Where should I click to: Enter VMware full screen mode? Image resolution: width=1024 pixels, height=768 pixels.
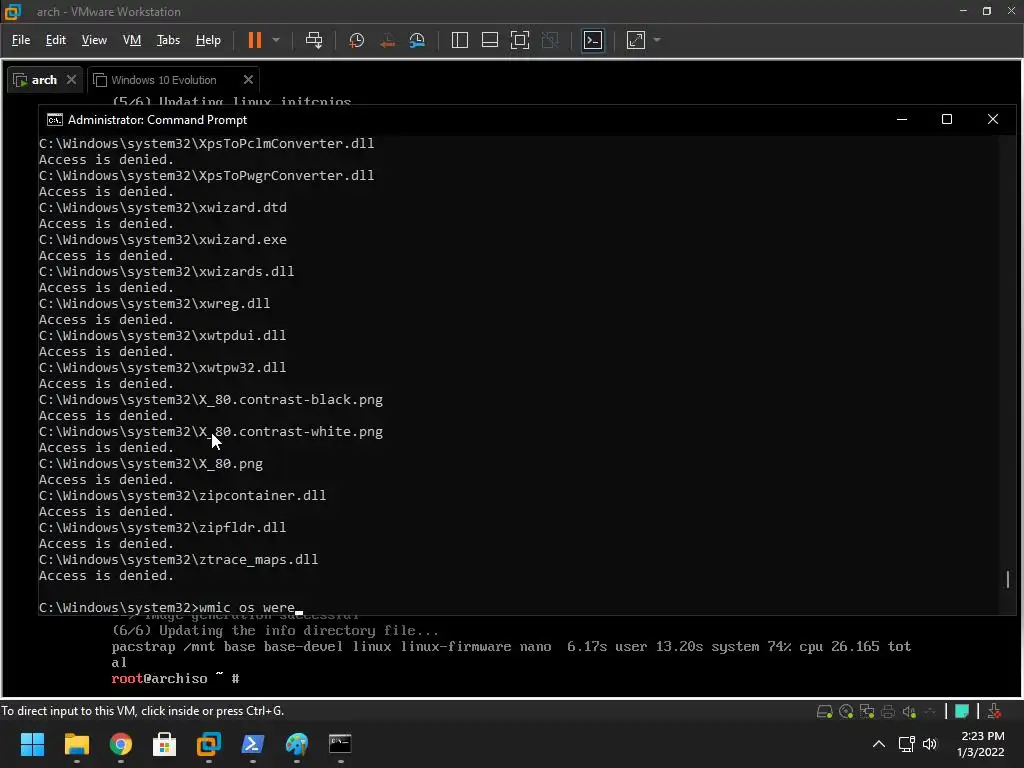[x=520, y=40]
